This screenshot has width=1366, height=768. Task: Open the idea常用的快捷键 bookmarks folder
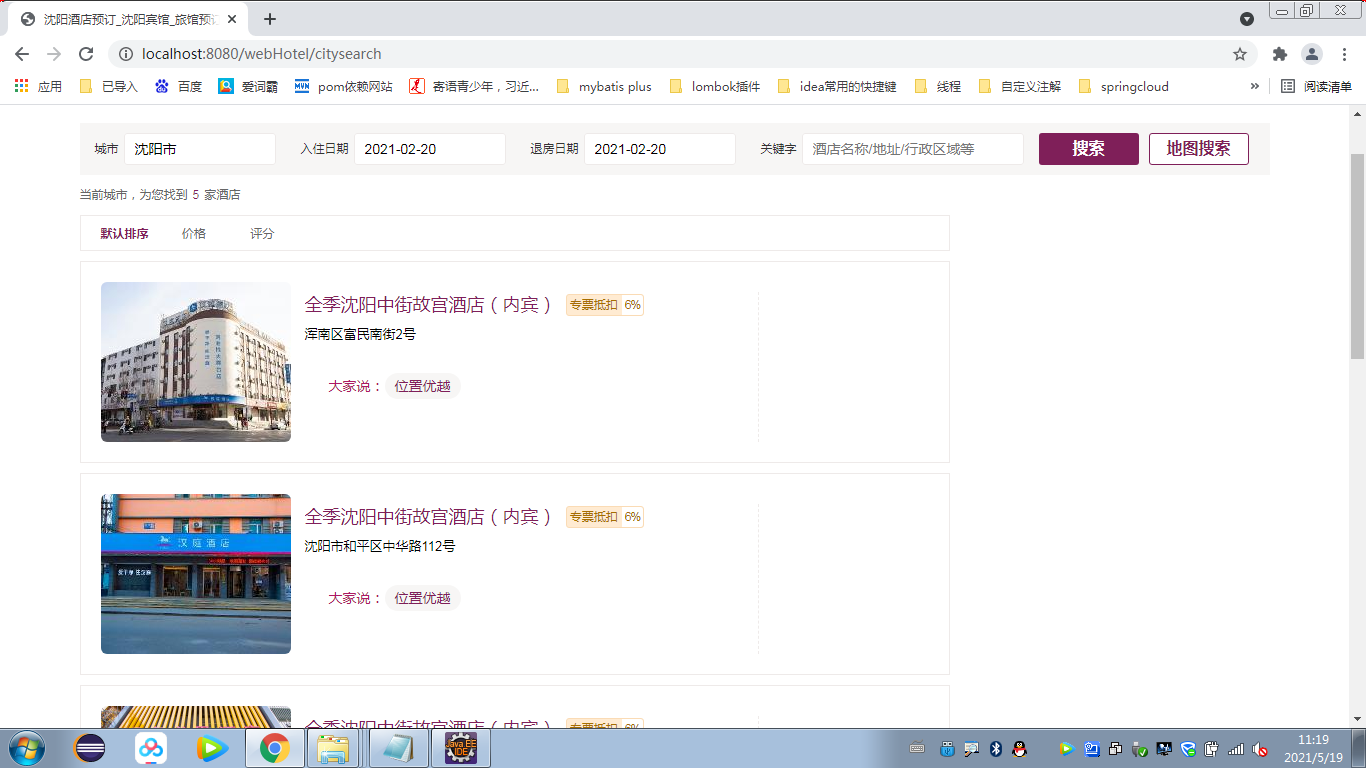pos(836,87)
